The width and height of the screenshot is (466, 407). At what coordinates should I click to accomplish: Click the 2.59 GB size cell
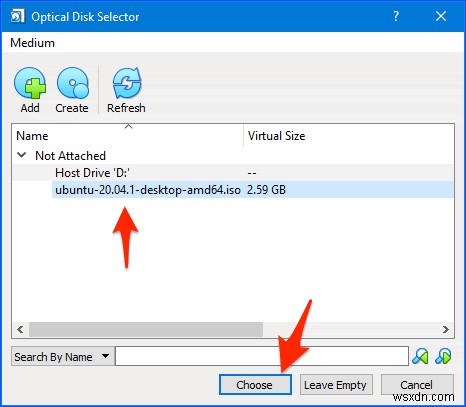(266, 190)
